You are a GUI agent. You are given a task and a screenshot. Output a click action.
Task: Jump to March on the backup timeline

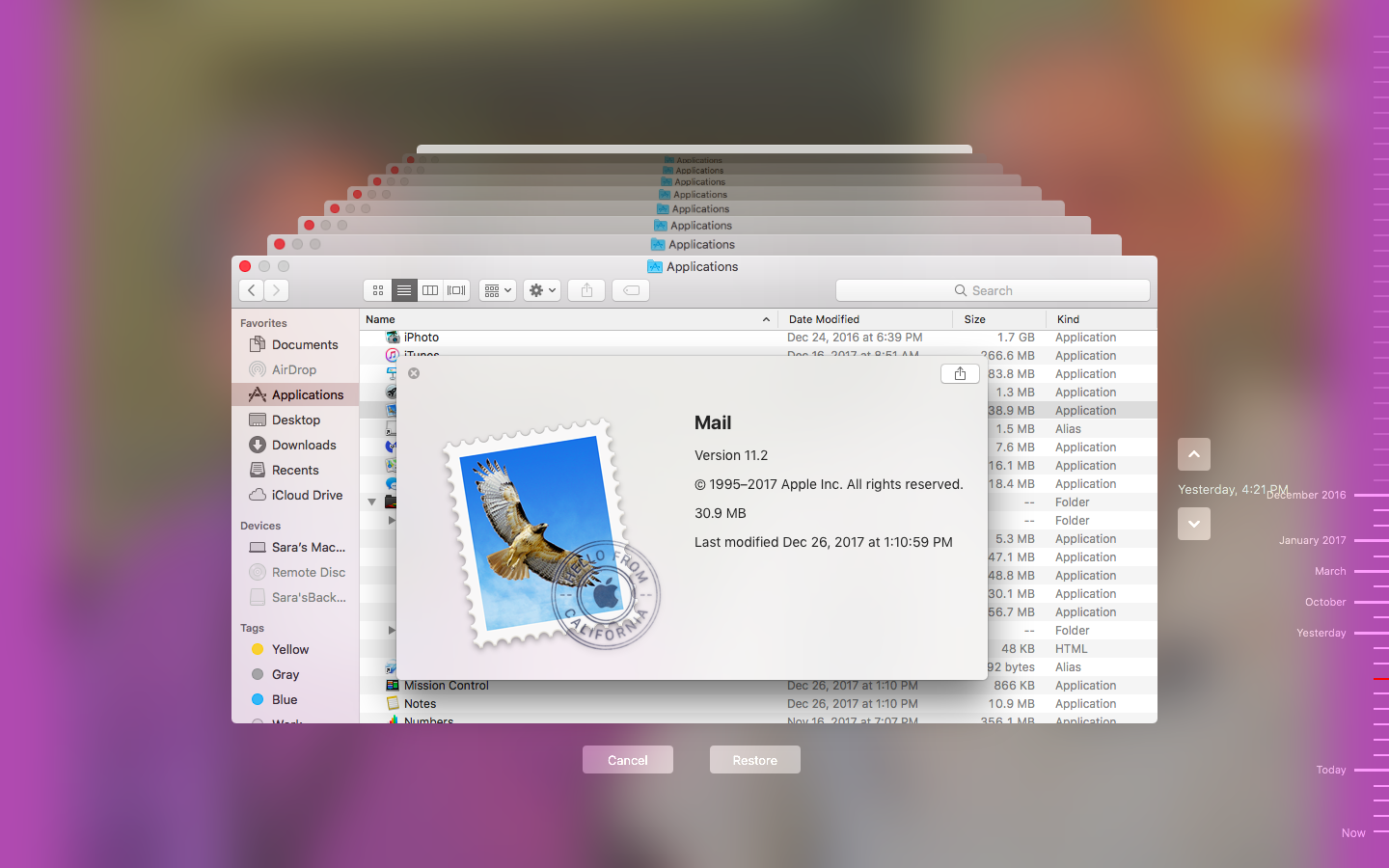point(1330,571)
